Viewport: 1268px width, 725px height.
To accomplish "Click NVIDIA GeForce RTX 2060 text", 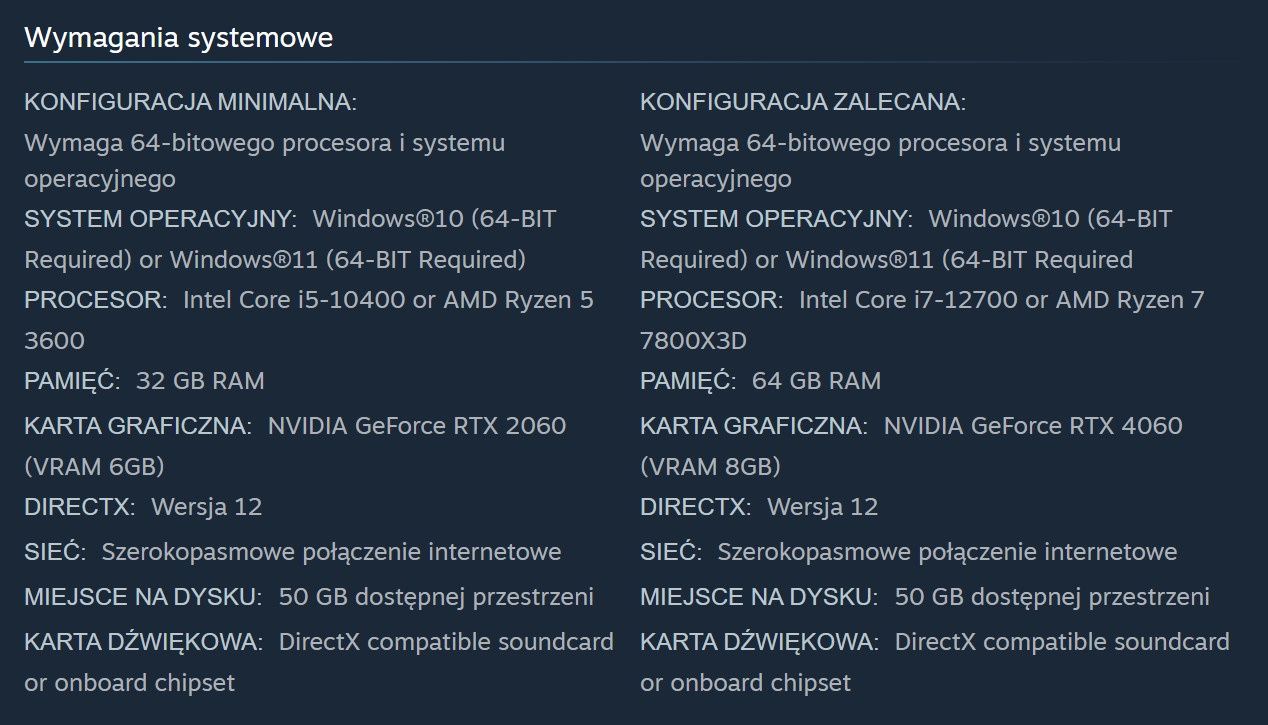I will pos(417,426).
